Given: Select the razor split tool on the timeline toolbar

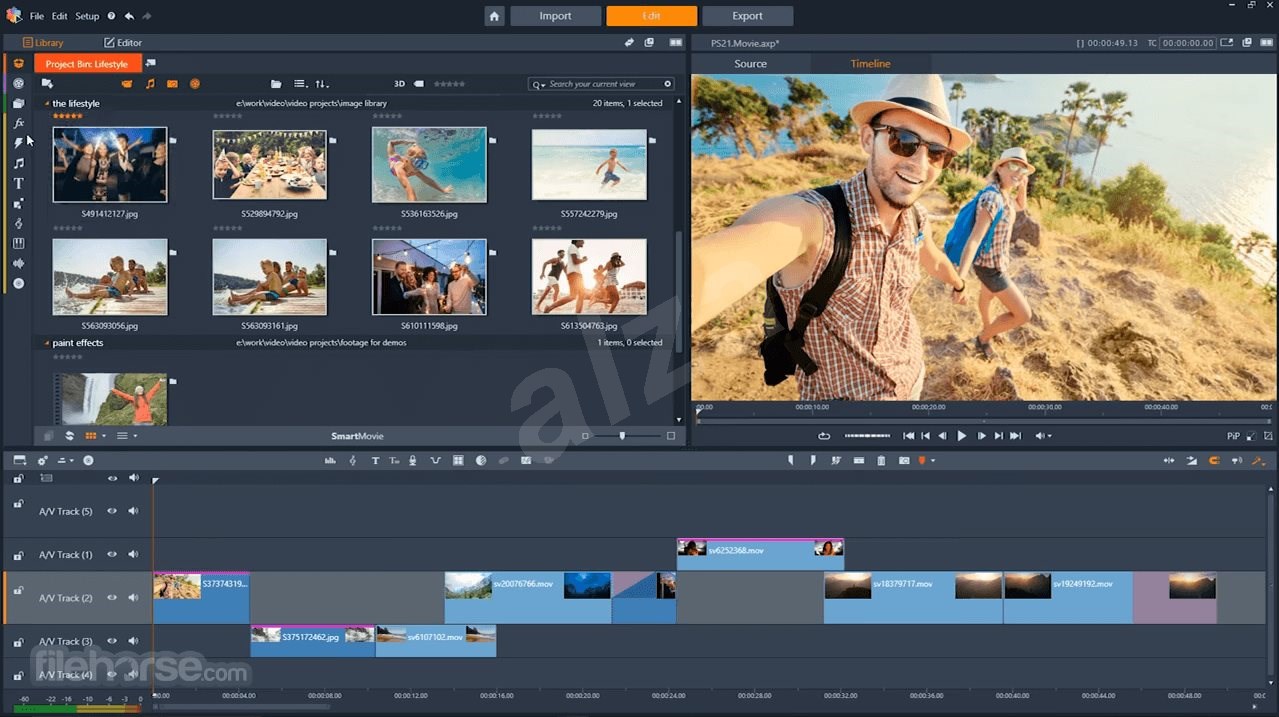Looking at the screenshot, I should (x=836, y=460).
